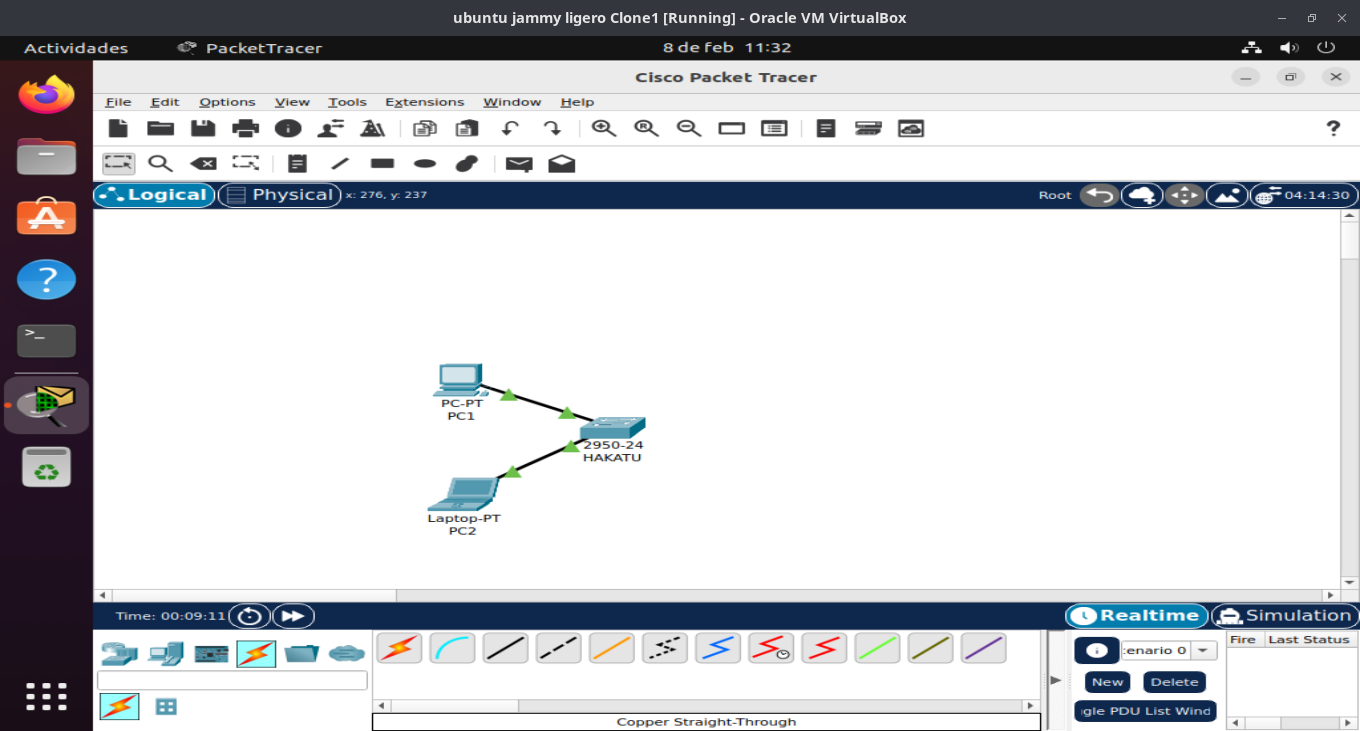Click the Delete tool icon
Viewport: 1360px width, 731px height.
[x=203, y=164]
